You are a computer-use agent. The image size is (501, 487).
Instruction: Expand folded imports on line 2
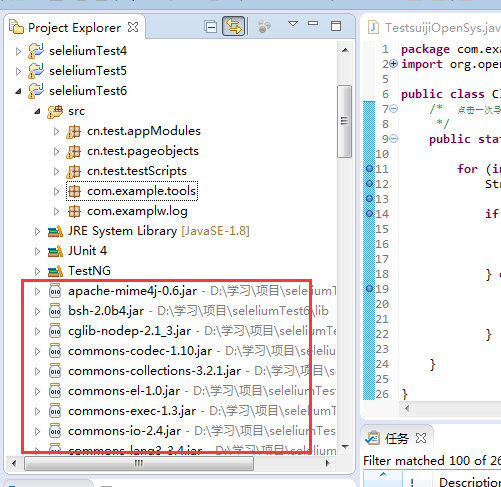tap(394, 63)
